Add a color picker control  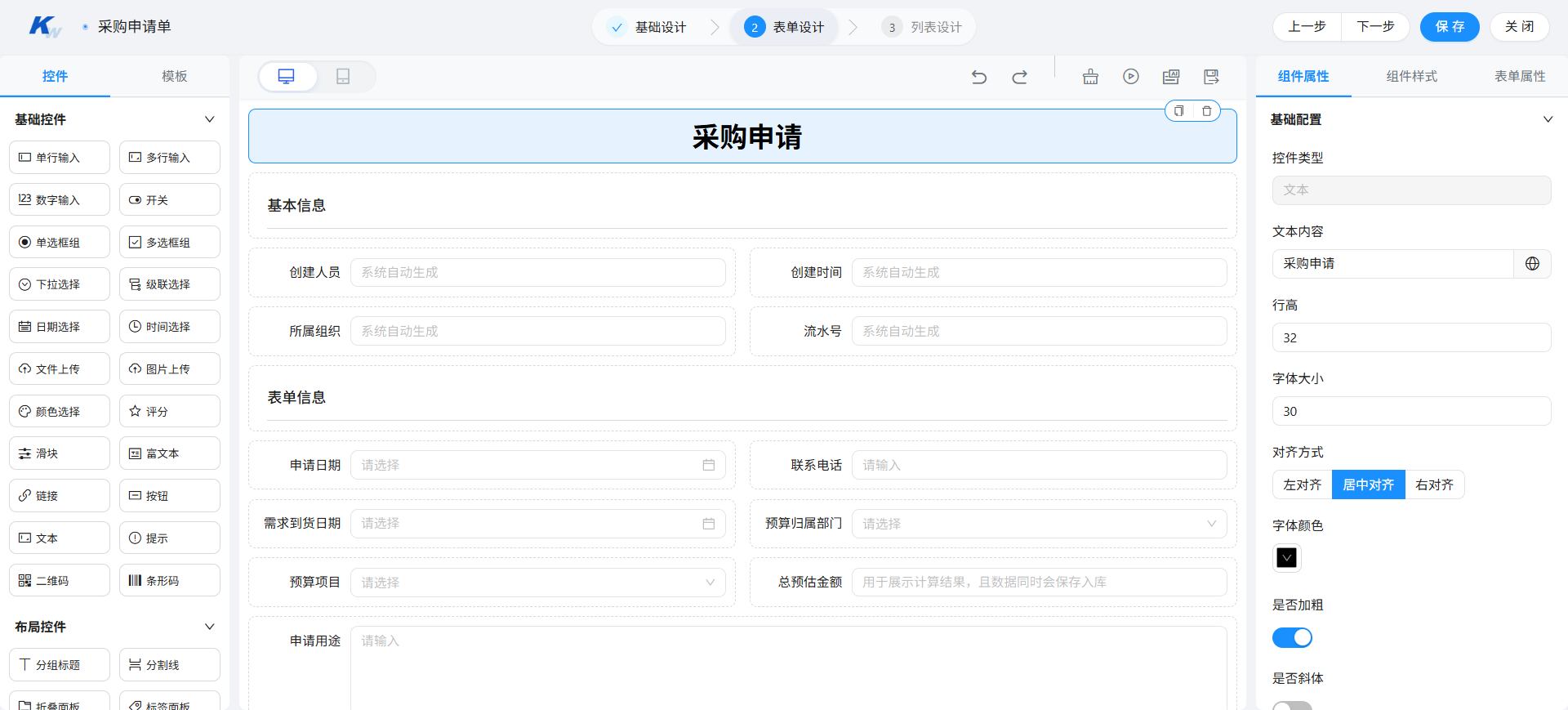point(60,411)
